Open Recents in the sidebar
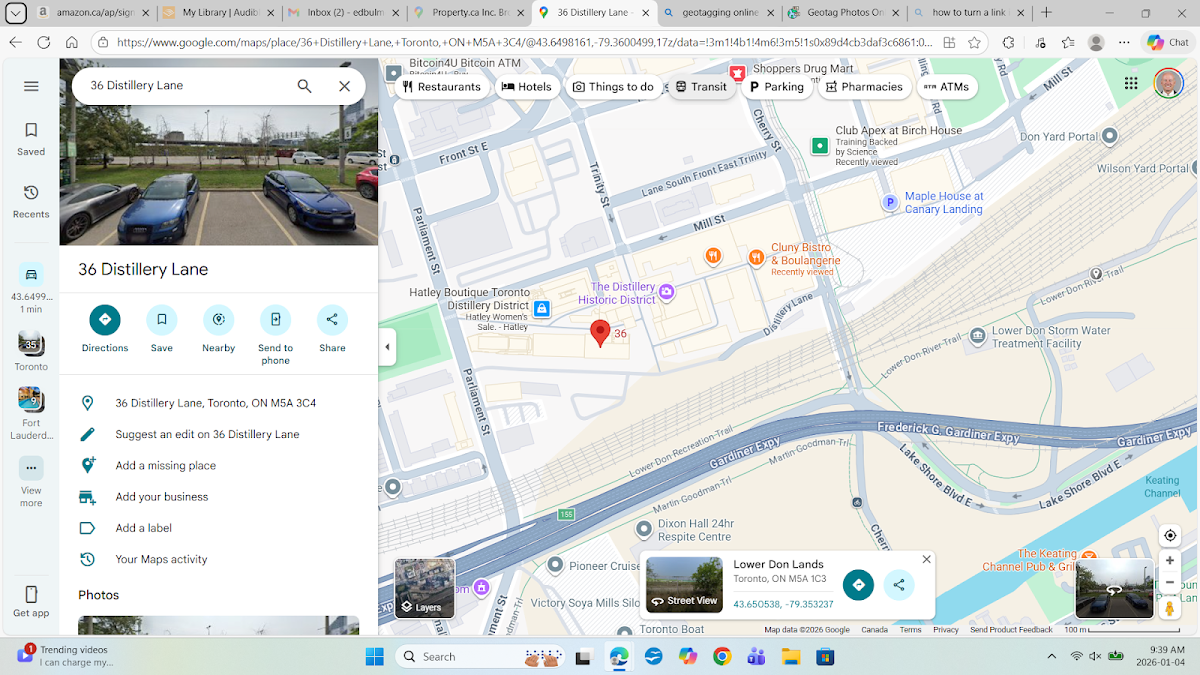Screen dimensions: 1200x675 coord(31,201)
